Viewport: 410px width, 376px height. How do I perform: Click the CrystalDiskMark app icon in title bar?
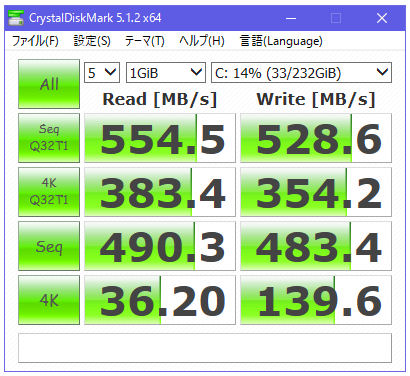(x=16, y=18)
